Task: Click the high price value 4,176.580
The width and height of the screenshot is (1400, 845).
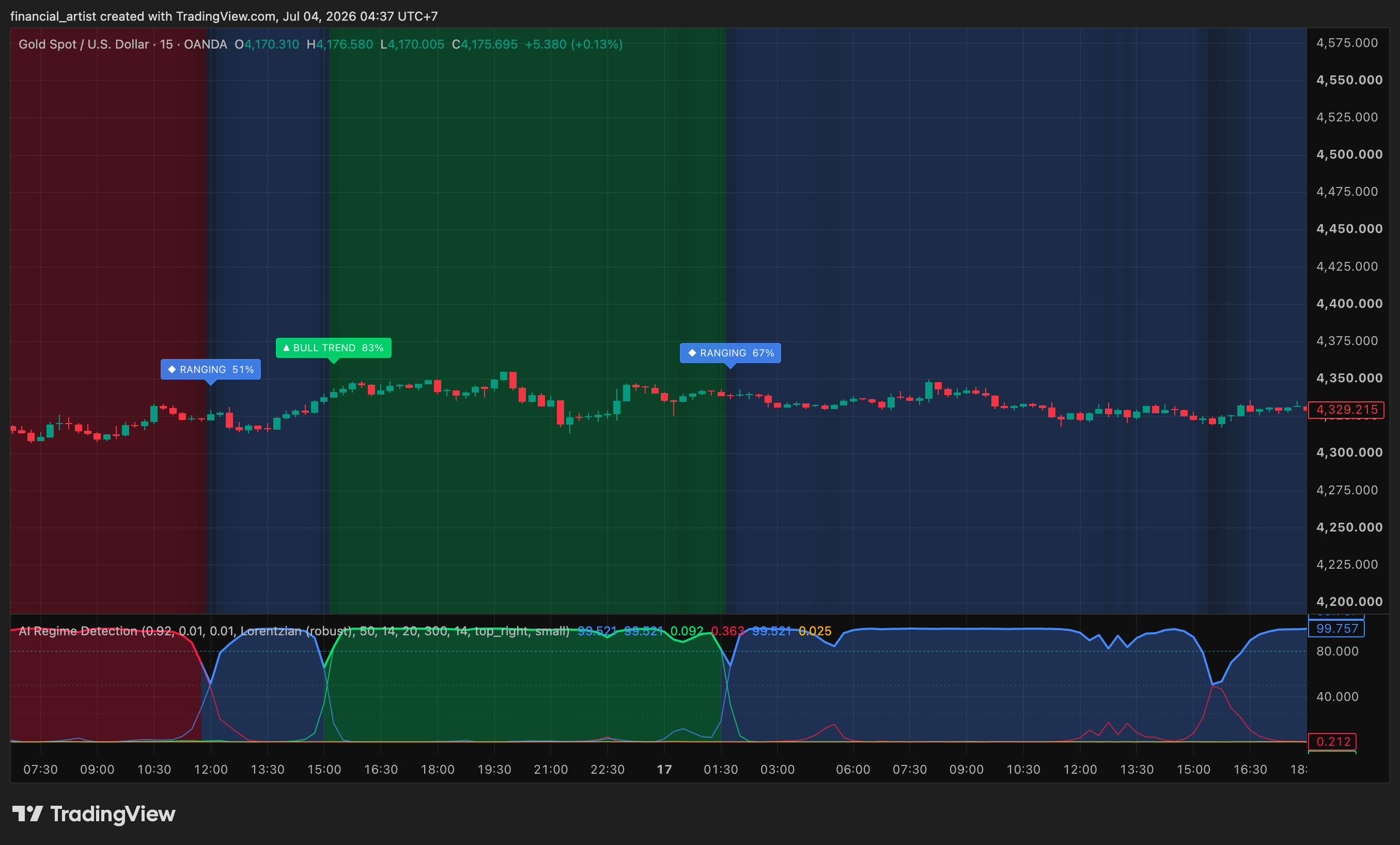Action: click(345, 44)
